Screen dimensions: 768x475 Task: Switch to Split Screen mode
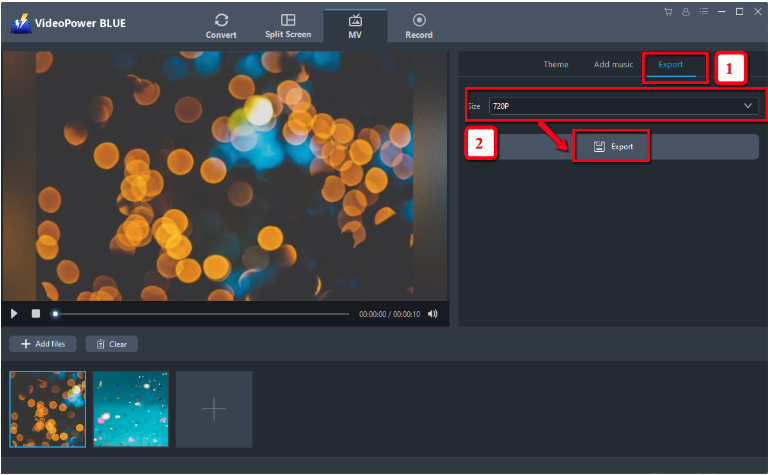tap(288, 26)
